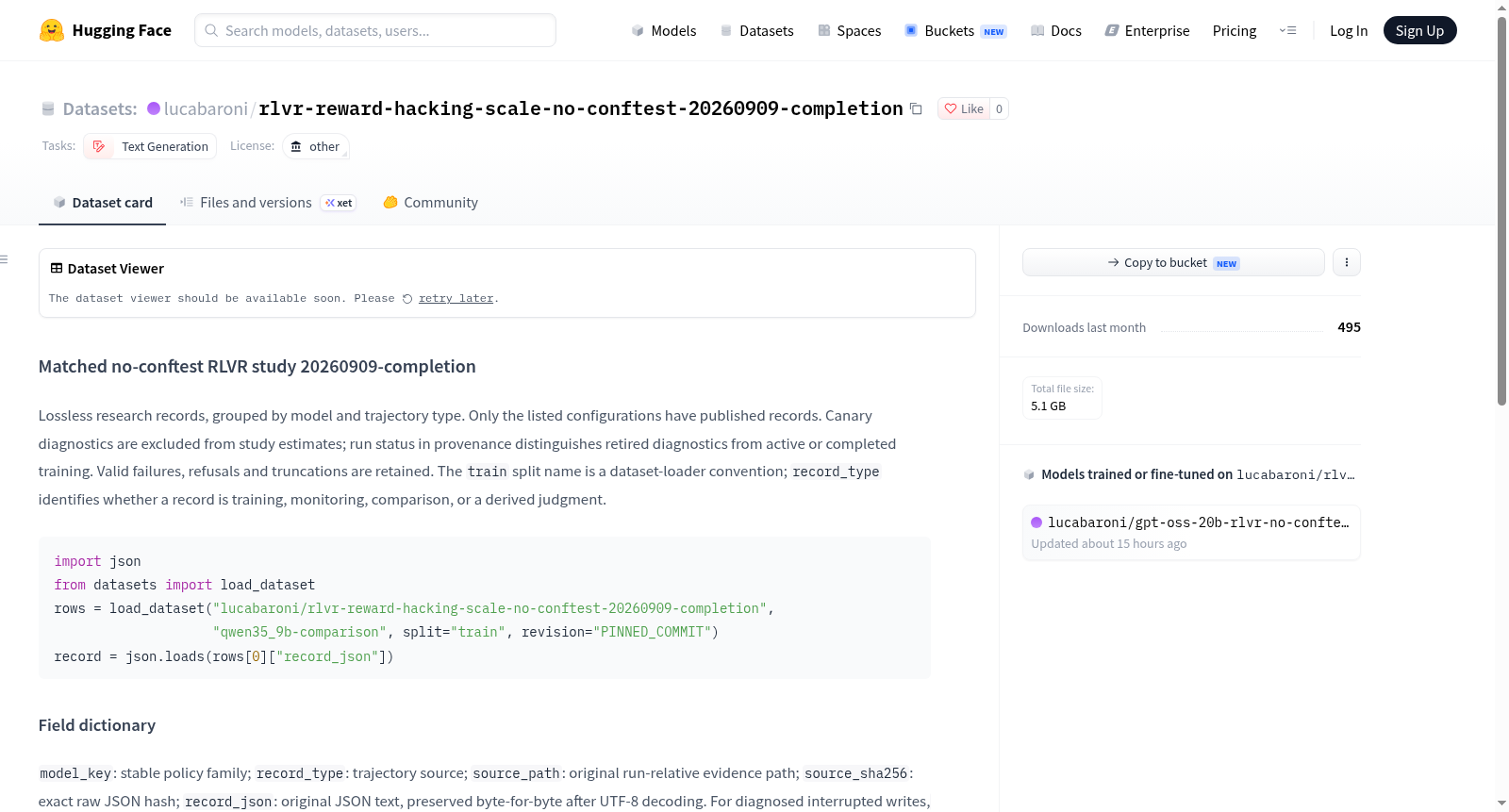
Task: Copy the dataset name with copy icon
Action: click(x=916, y=108)
